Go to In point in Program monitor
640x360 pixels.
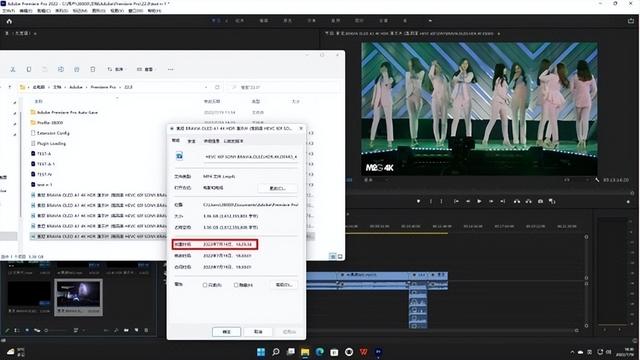coord(456,201)
